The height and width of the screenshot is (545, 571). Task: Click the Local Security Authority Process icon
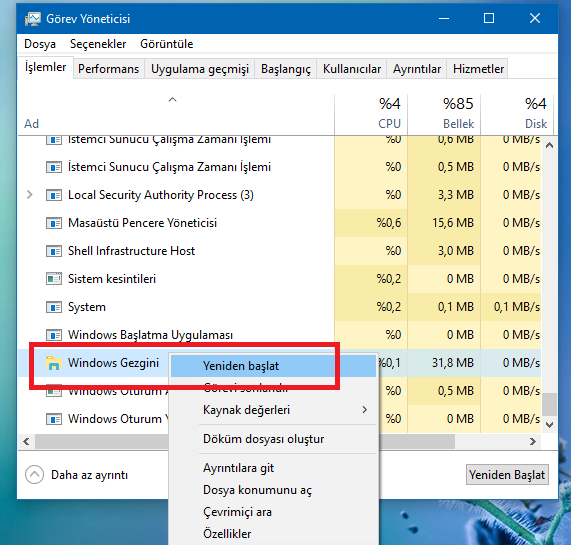tap(54, 196)
